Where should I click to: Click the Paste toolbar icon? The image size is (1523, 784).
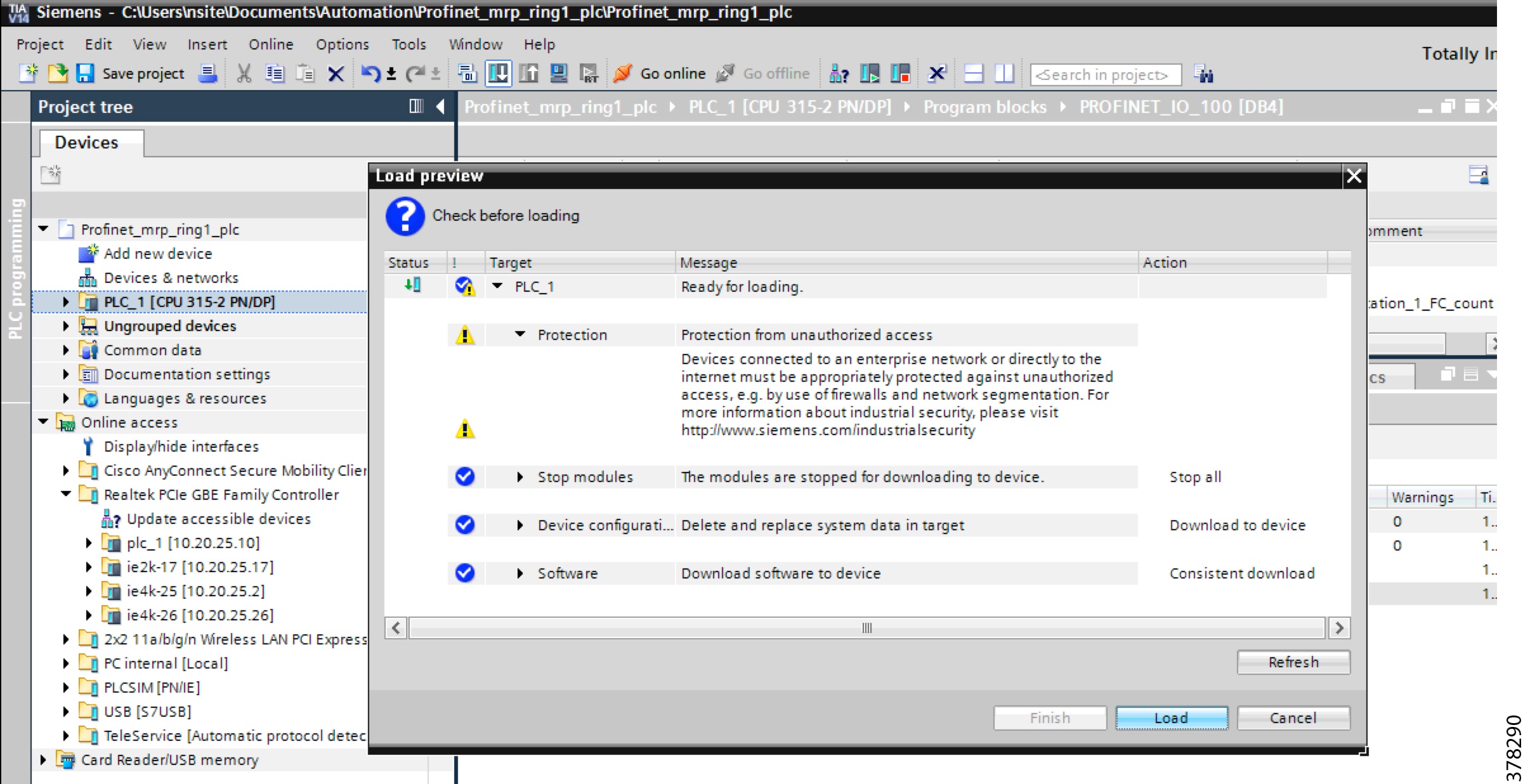[305, 74]
